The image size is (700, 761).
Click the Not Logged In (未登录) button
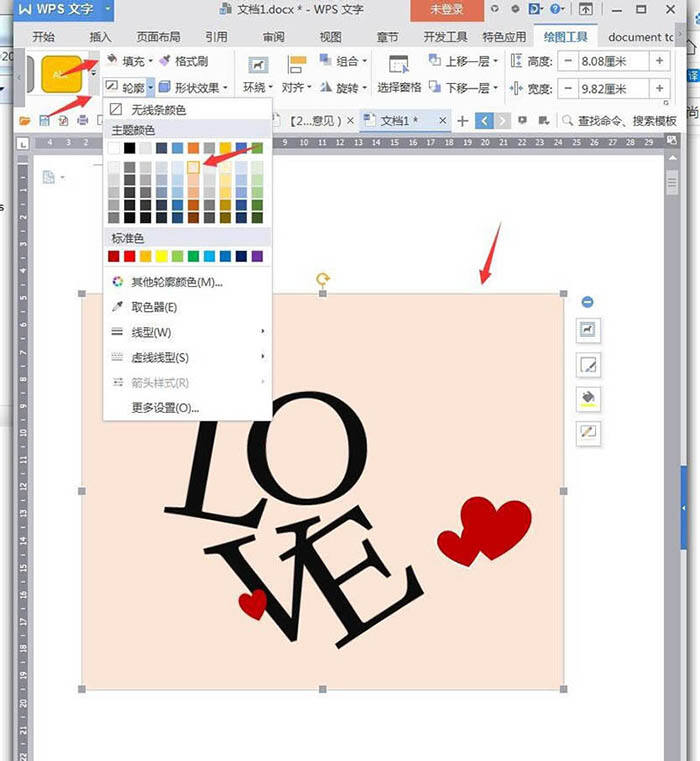[x=446, y=9]
